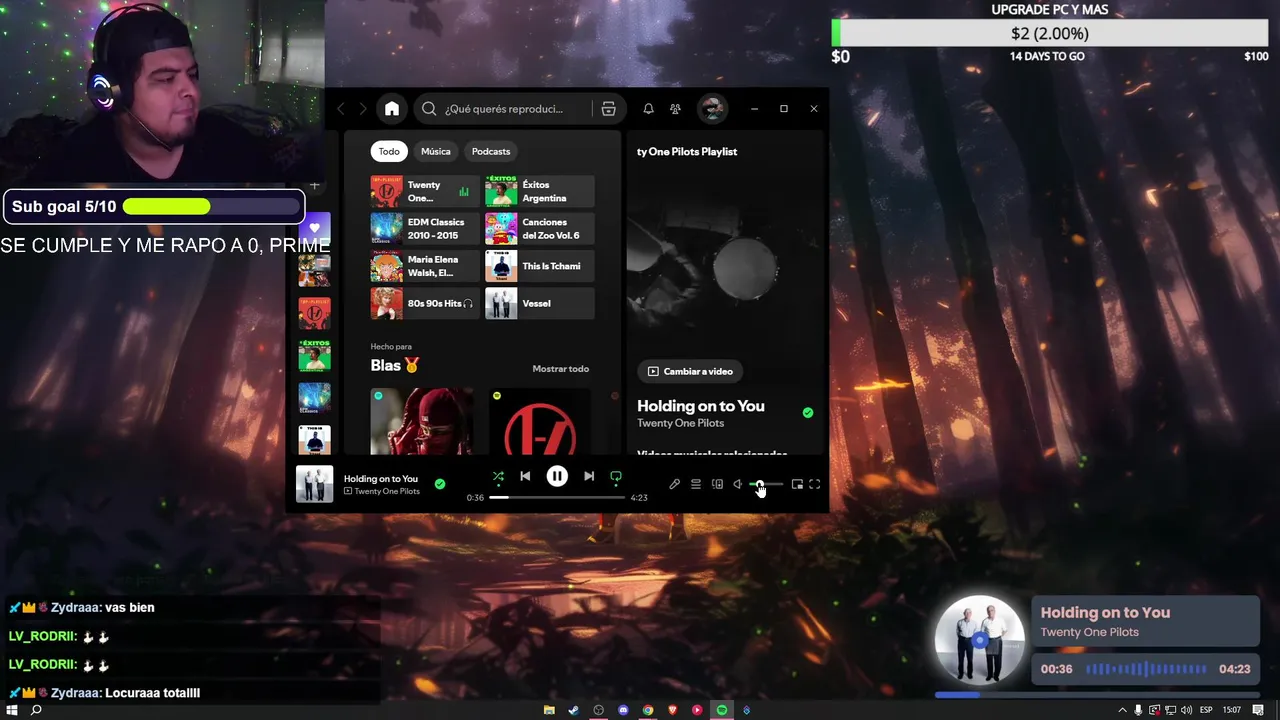This screenshot has height=720, width=1280.
Task: Open File Explorer from taskbar
Action: coord(549,710)
